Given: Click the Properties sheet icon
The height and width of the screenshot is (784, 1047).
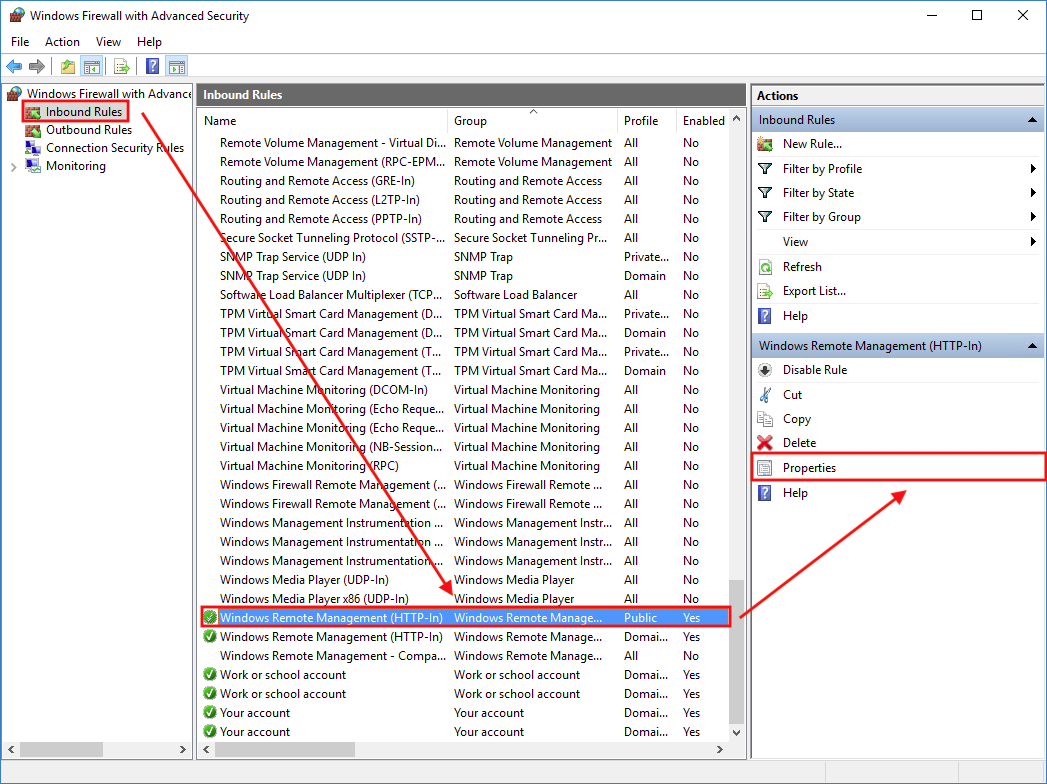Looking at the screenshot, I should (765, 468).
